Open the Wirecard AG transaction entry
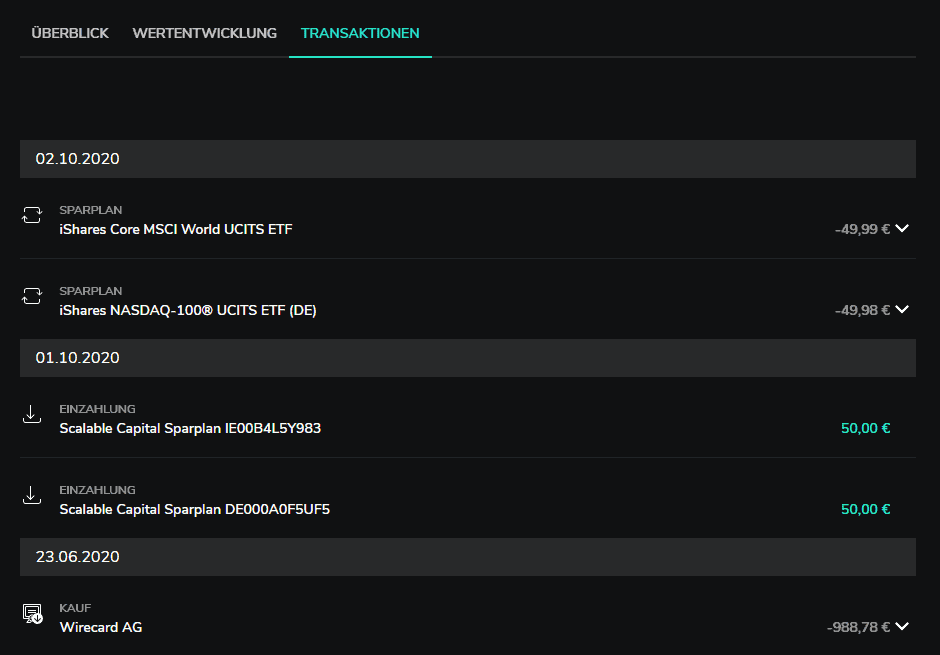Screen dimensions: 940x655 (468, 617)
